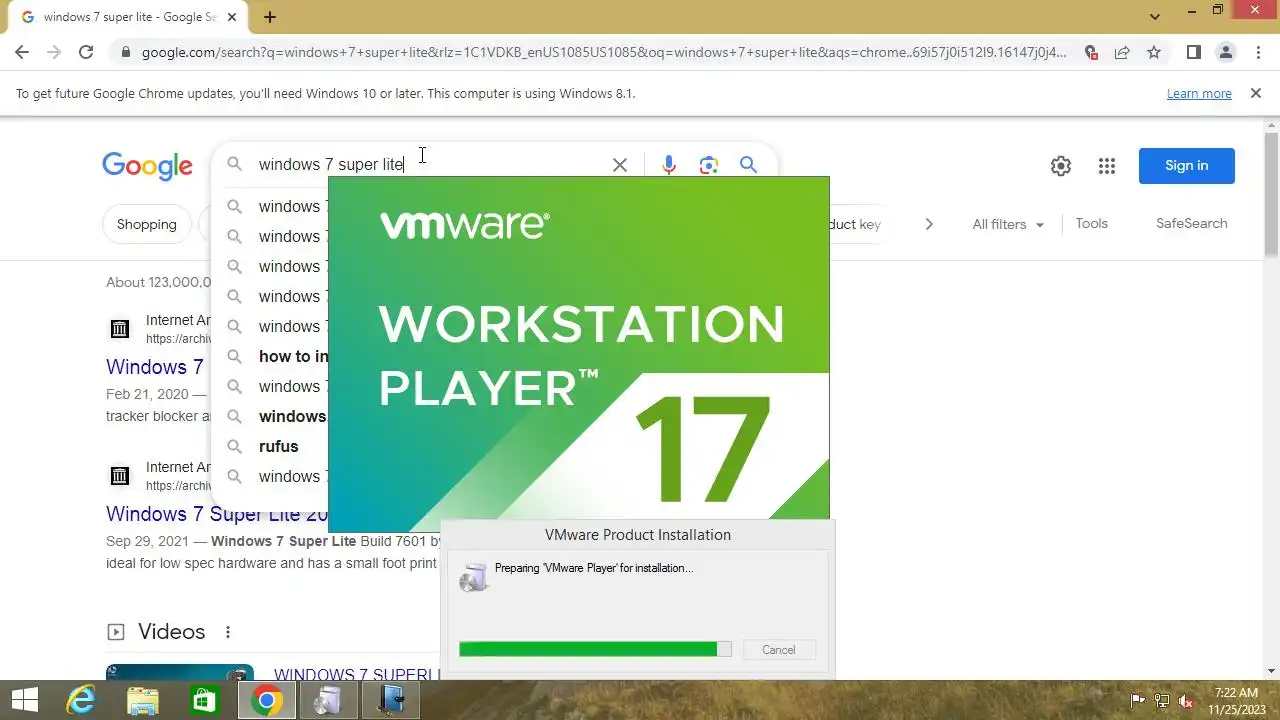
Task: Bookmark this page with the star
Action: tap(1154, 52)
